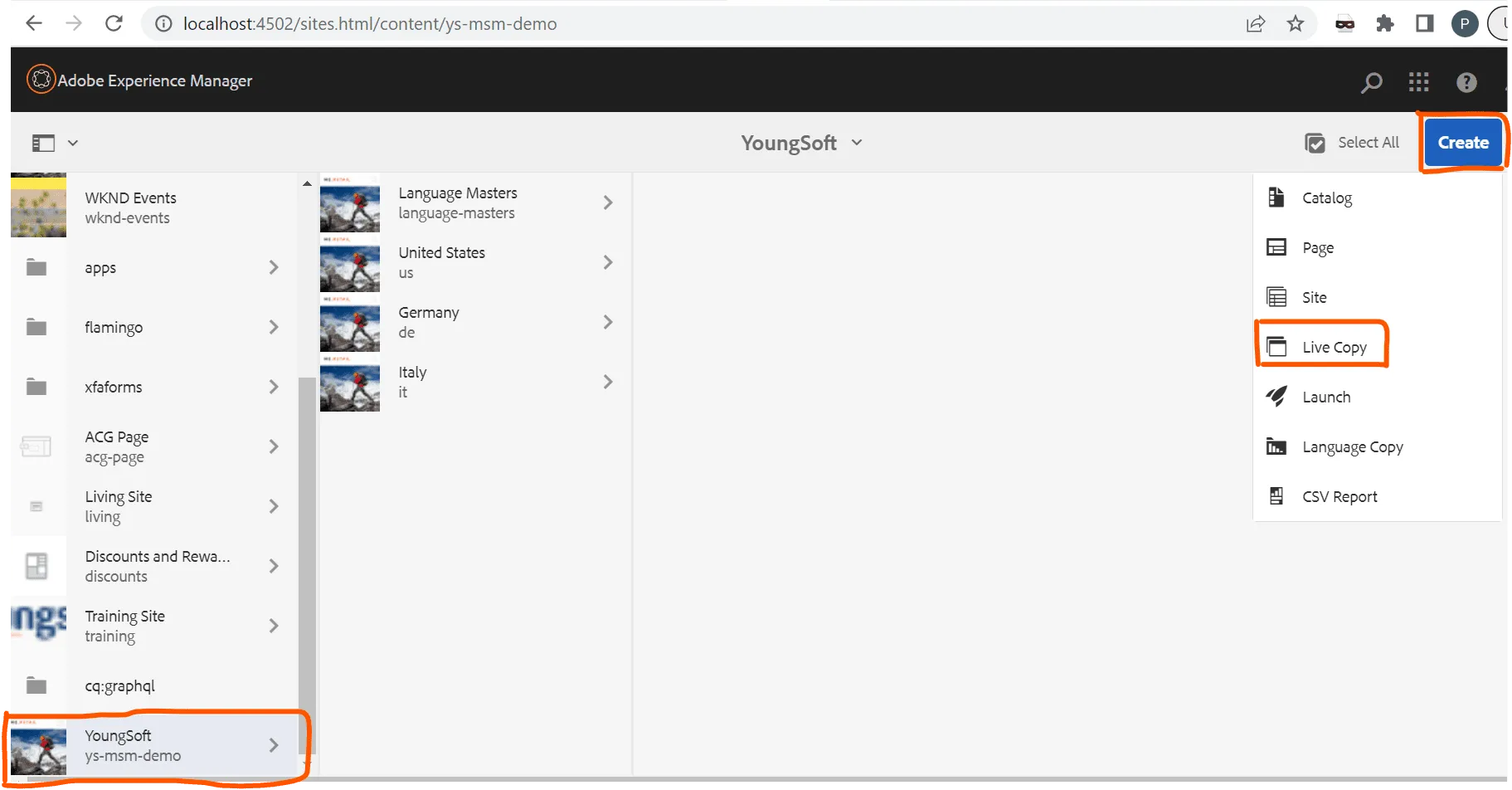Choose Page from the Create menu
Image resolution: width=1512 pixels, height=790 pixels.
point(1377,247)
